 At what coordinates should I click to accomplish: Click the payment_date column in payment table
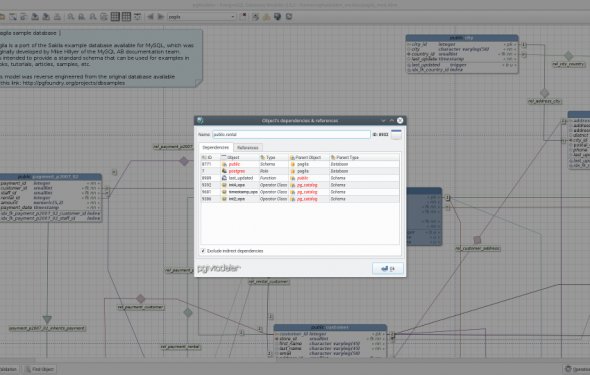[x=50, y=208]
